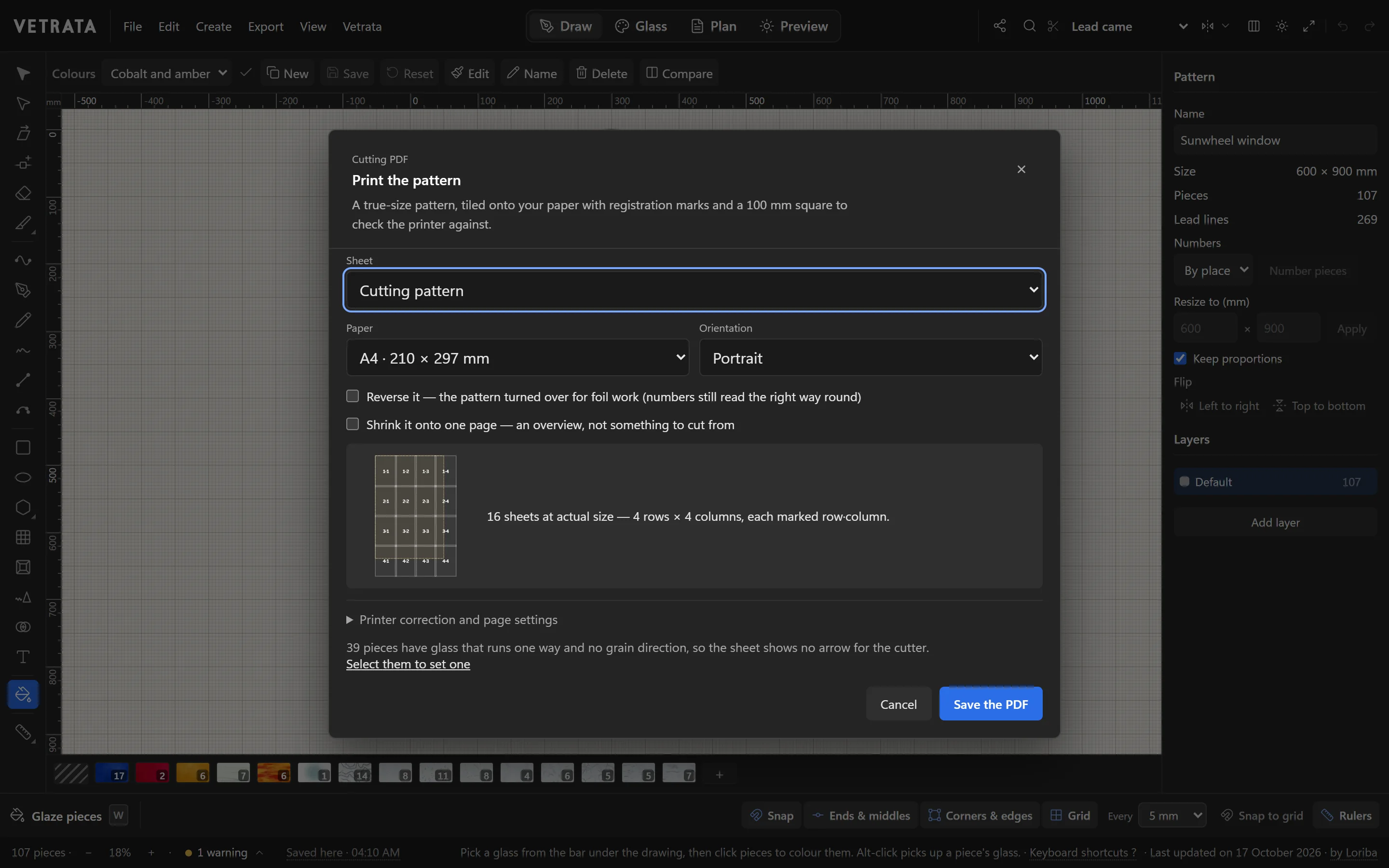Click the Sunwheel window name field
1389x868 pixels.
coord(1275,140)
